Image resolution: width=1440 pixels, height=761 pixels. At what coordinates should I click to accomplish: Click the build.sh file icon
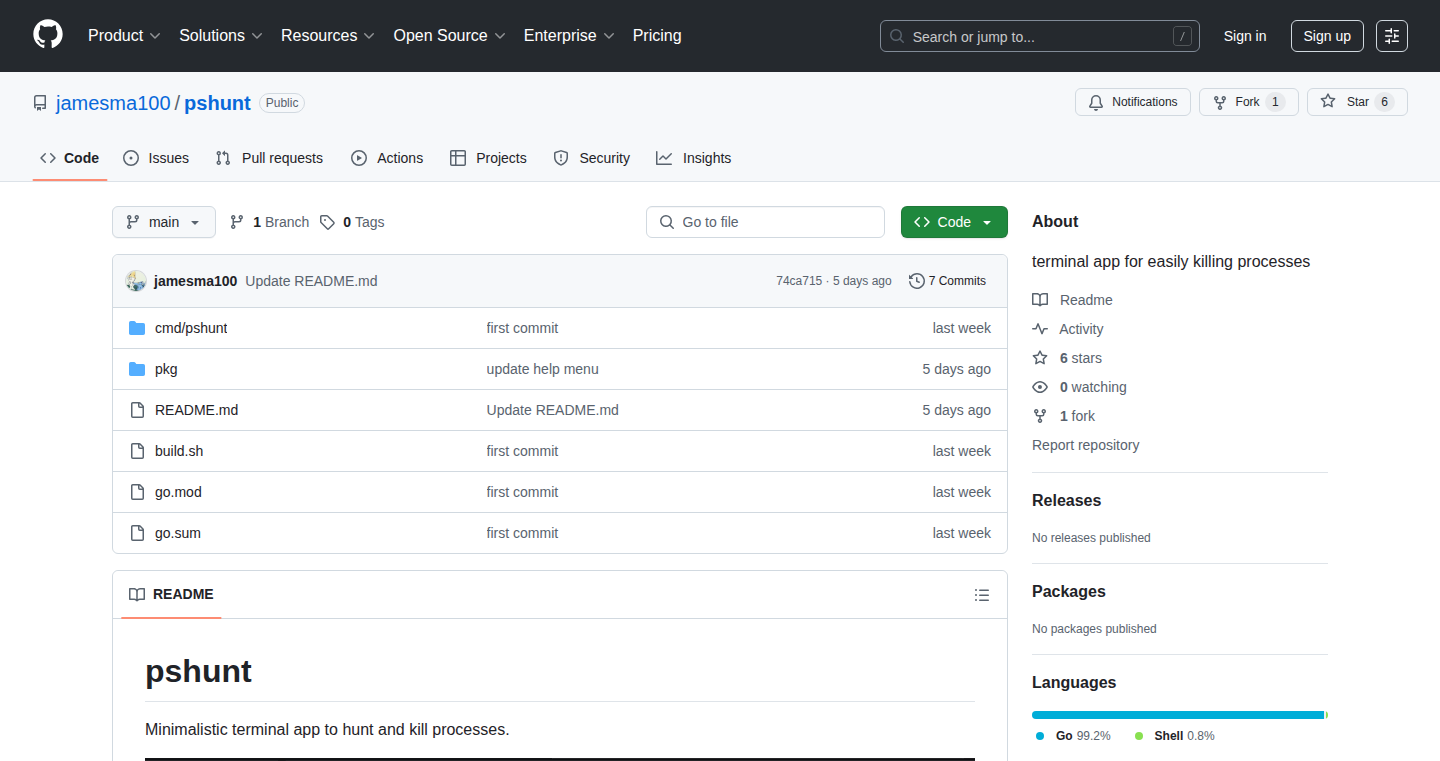click(137, 451)
